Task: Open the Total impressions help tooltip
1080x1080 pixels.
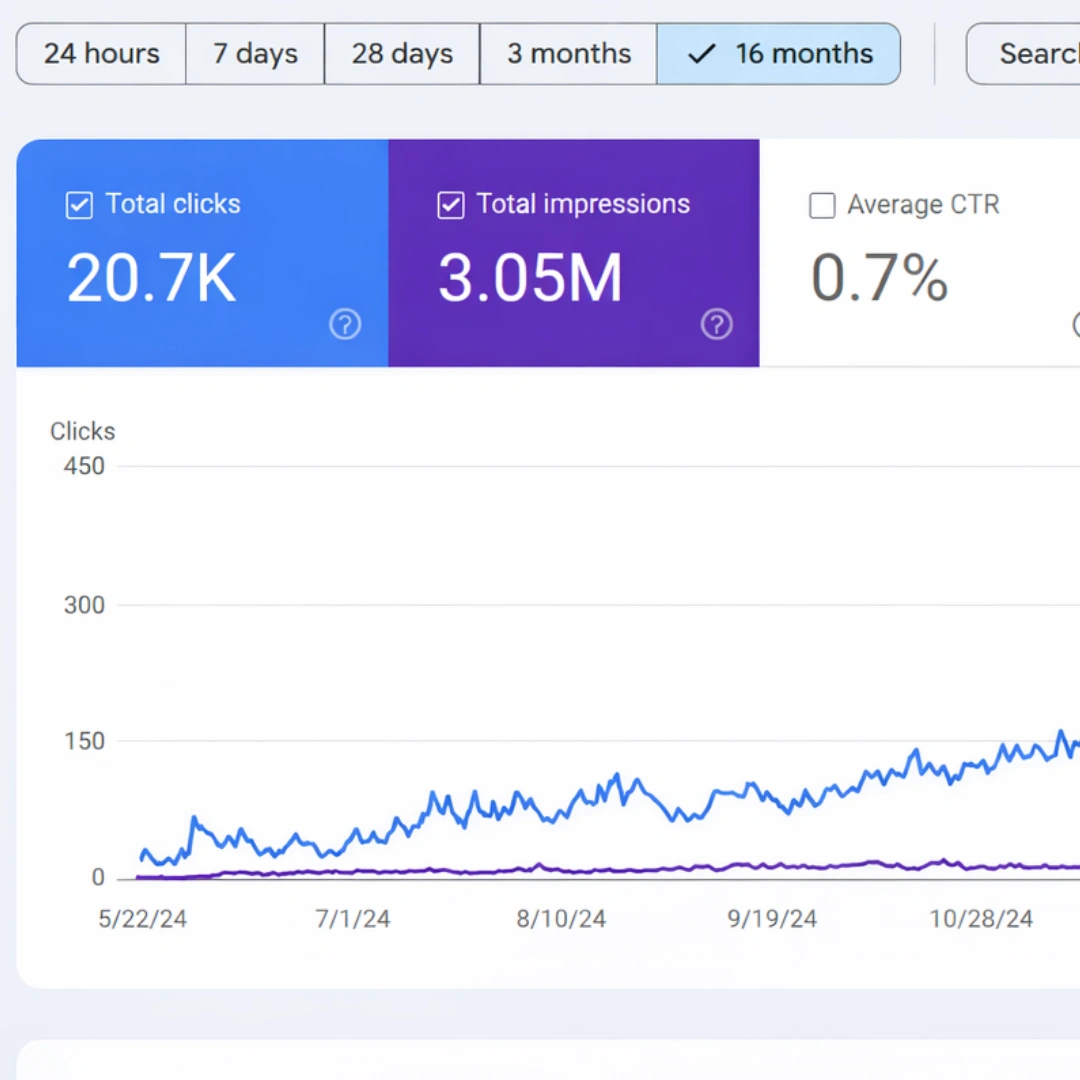Action: [x=717, y=324]
